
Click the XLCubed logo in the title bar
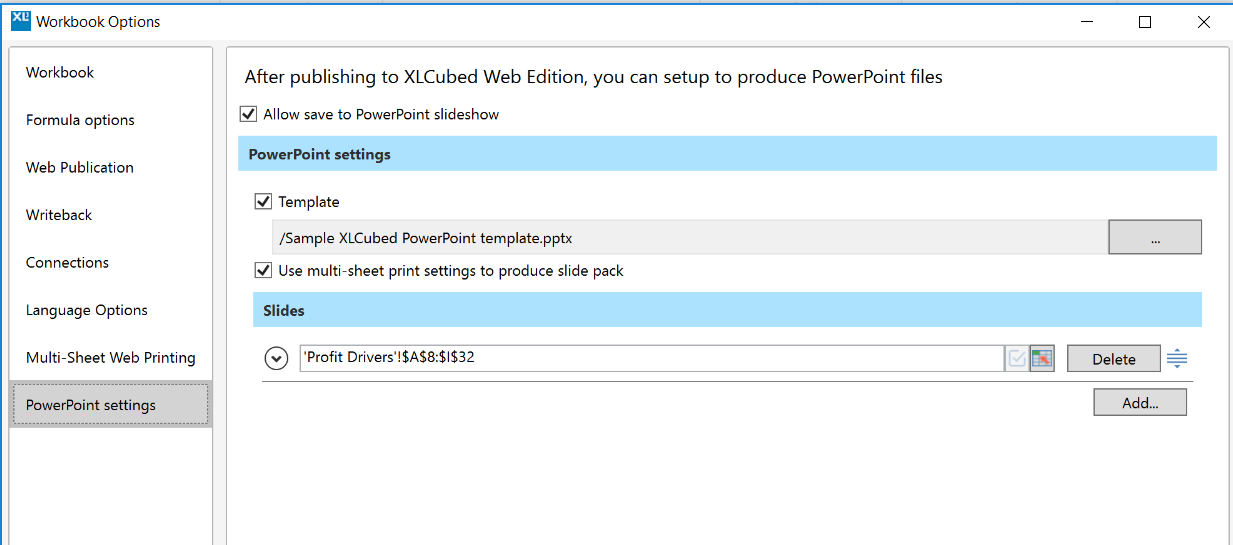(21, 20)
